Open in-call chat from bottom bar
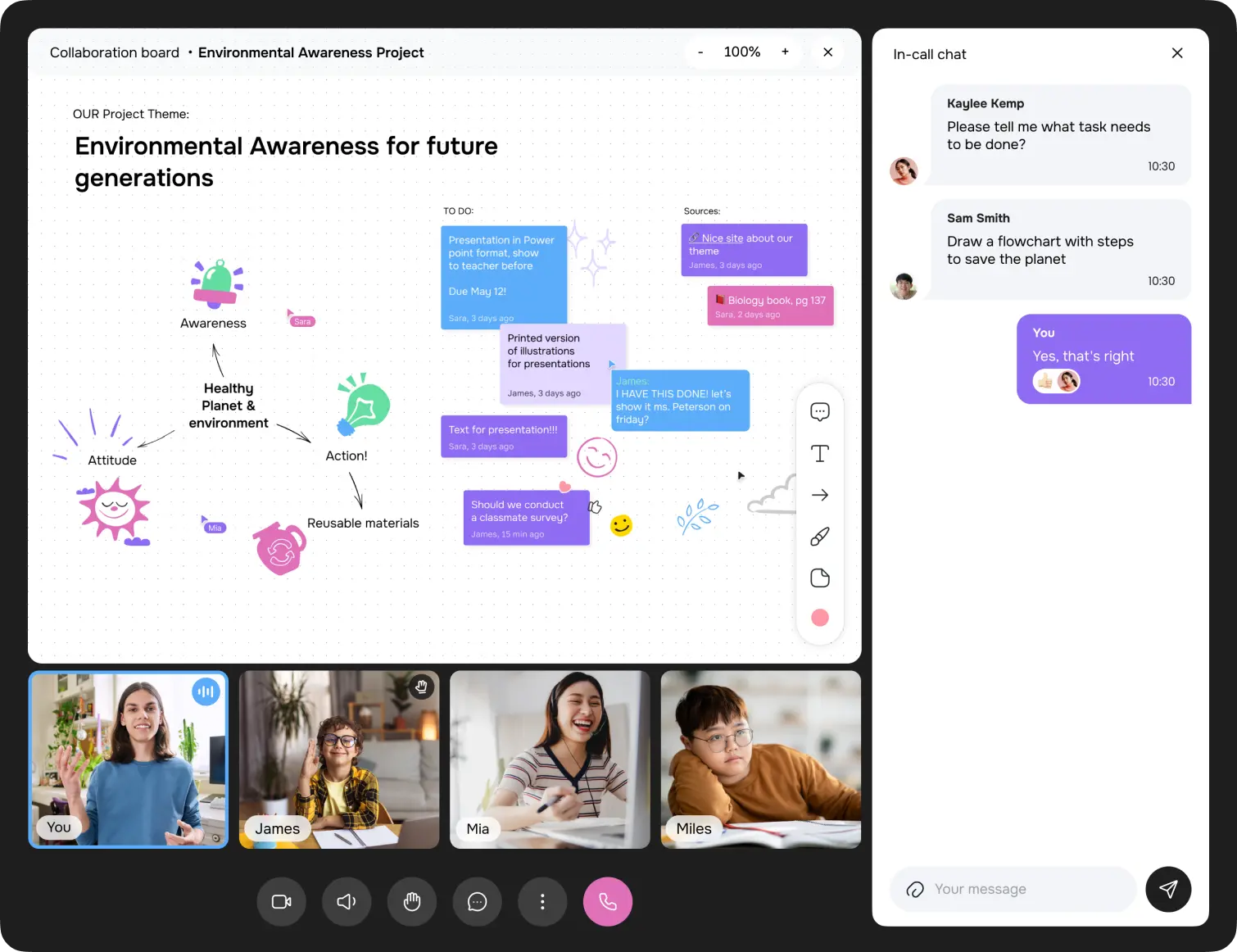 (477, 901)
